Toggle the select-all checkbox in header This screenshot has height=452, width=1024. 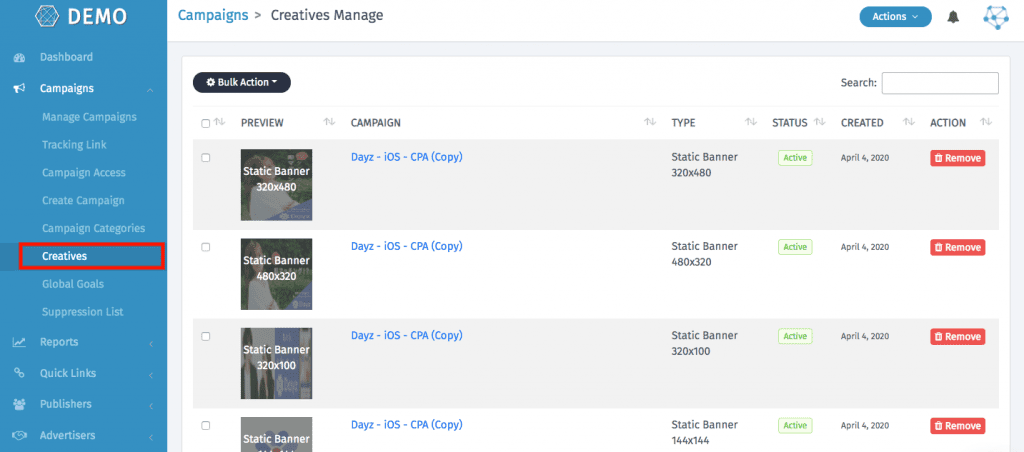pos(206,123)
